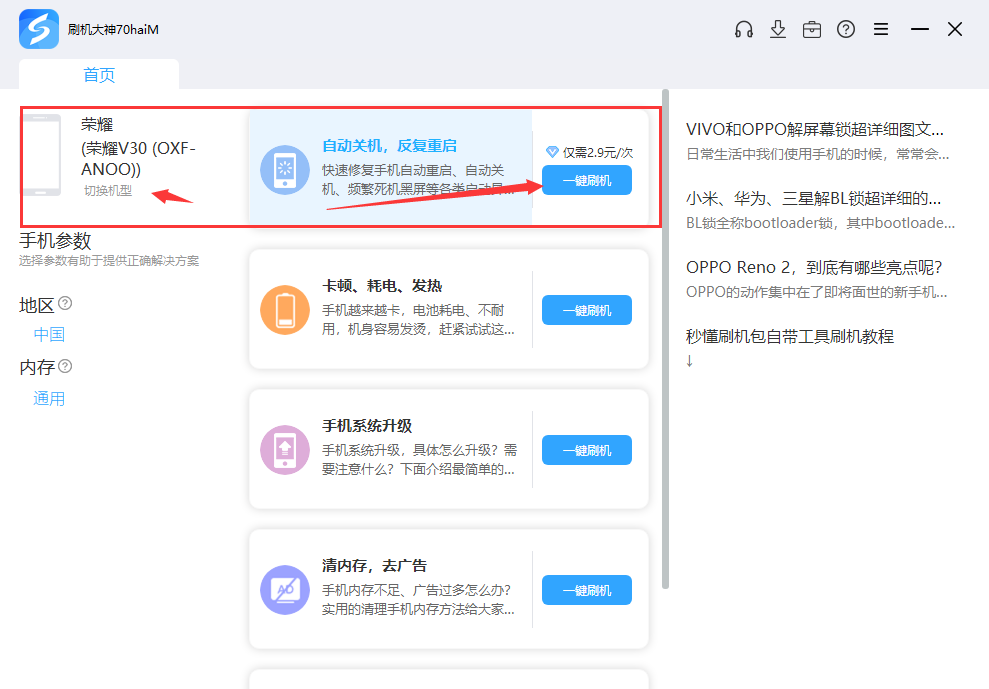Click the headset customer support icon
This screenshot has width=989, height=689.
743,29
